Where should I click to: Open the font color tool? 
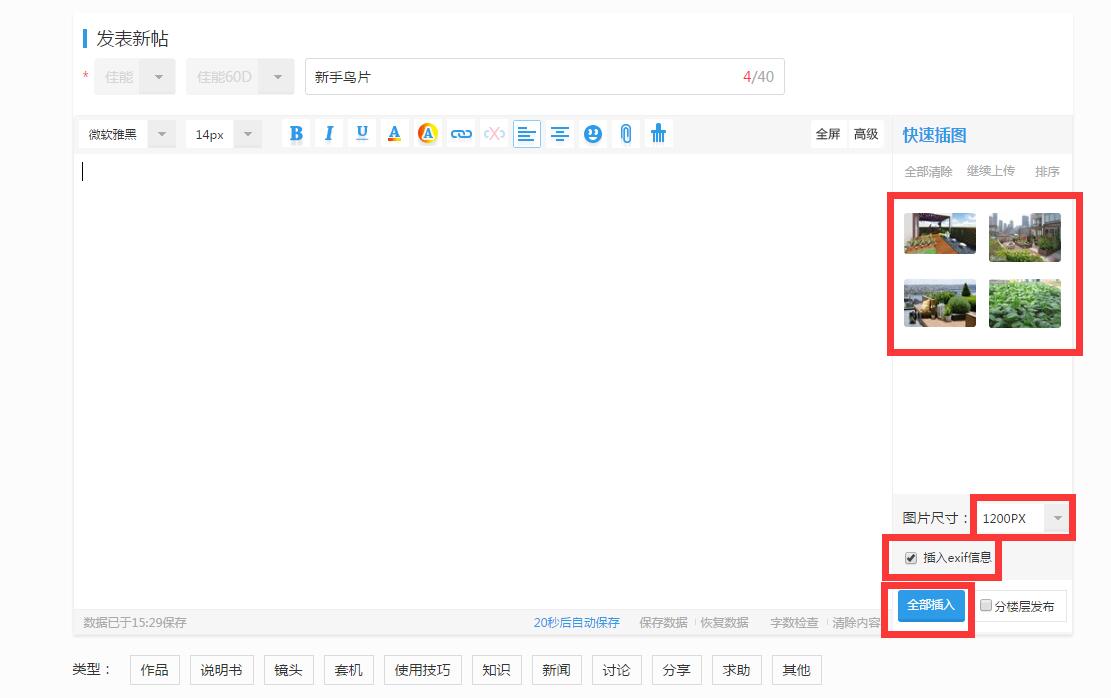[394, 133]
